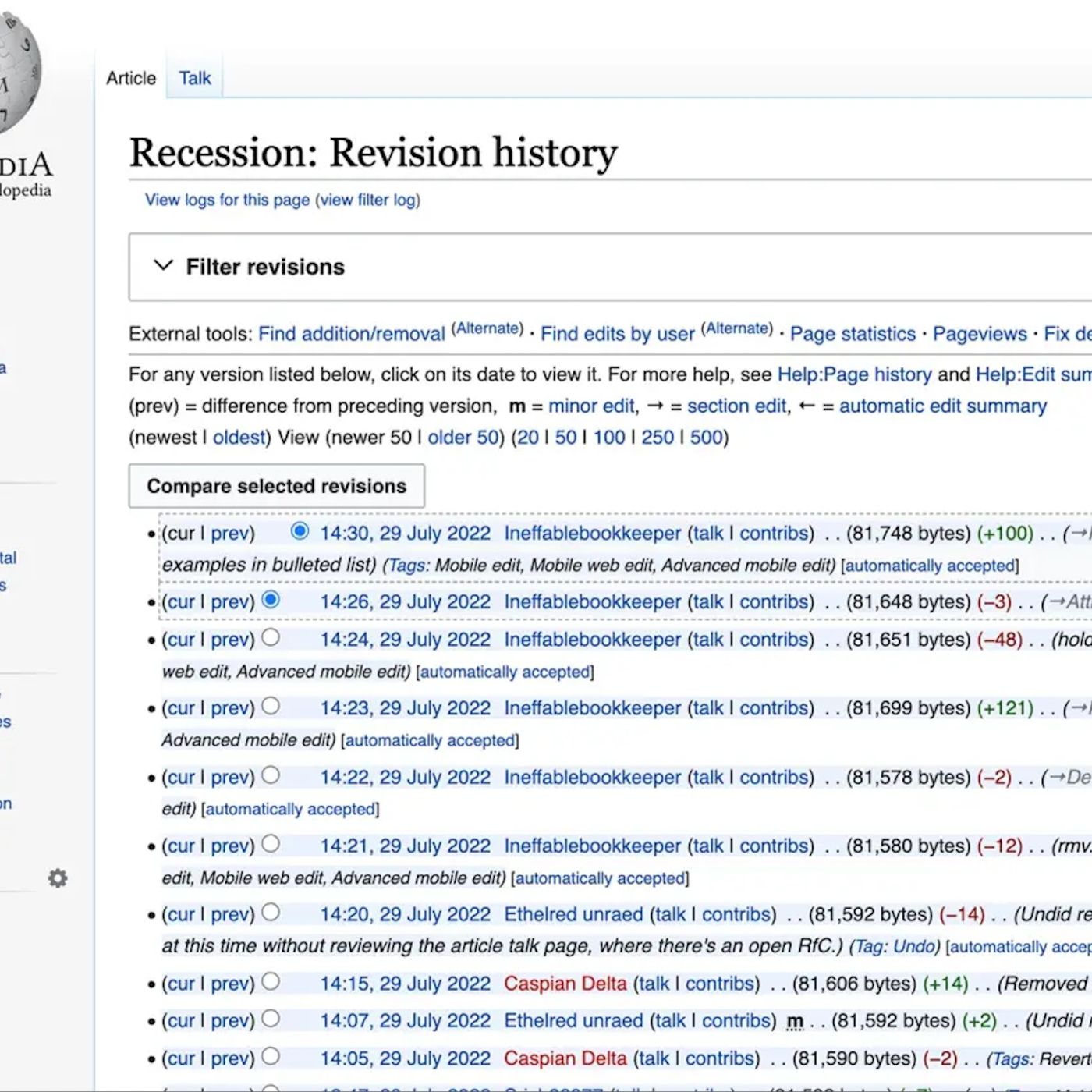Switch to the Talk tab
Viewport: 1092px width, 1092px height.
coord(195,78)
